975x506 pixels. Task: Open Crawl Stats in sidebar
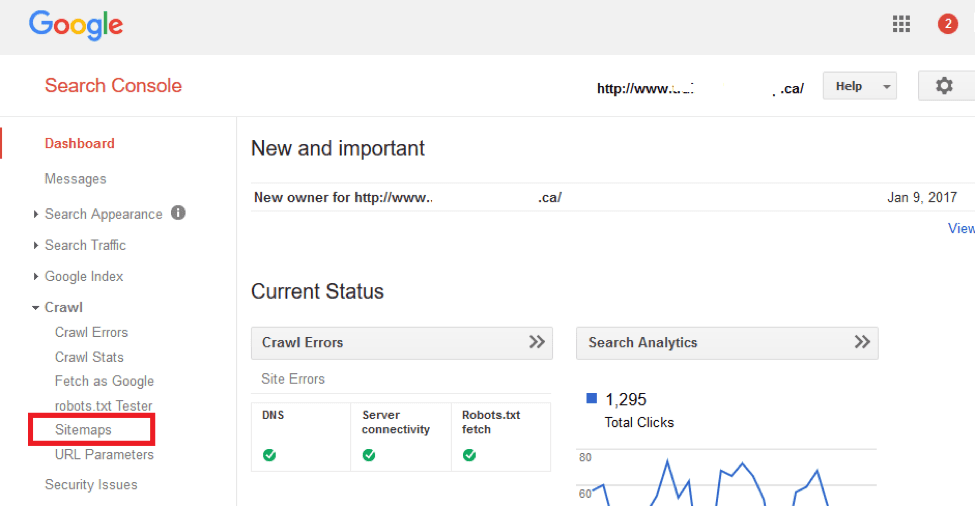tap(89, 357)
